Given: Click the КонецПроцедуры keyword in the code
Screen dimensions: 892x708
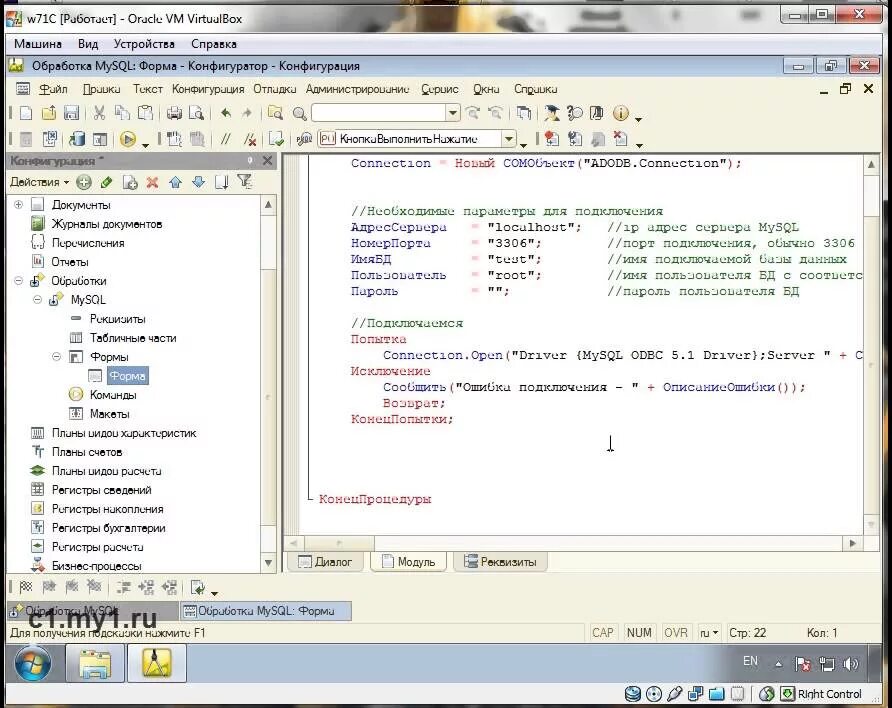Looking at the screenshot, I should (375, 499).
